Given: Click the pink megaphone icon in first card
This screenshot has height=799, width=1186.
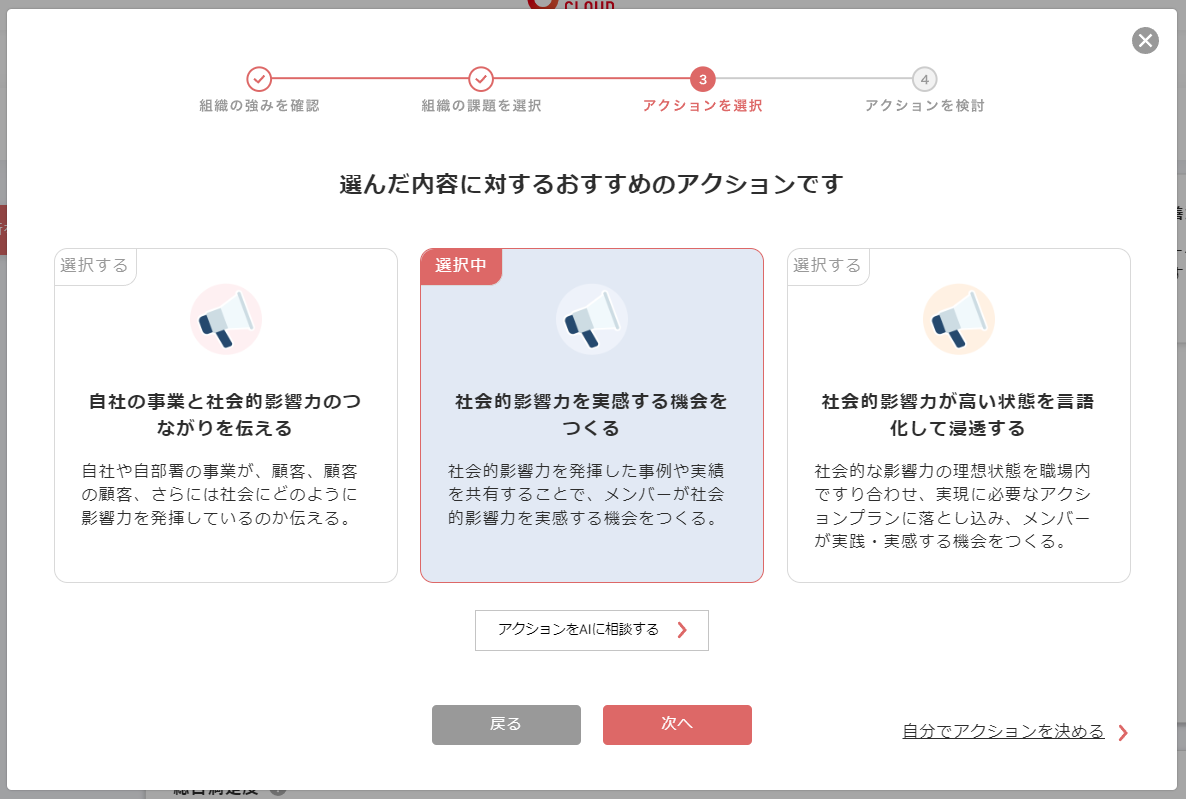Looking at the screenshot, I should pyautogui.click(x=226, y=319).
